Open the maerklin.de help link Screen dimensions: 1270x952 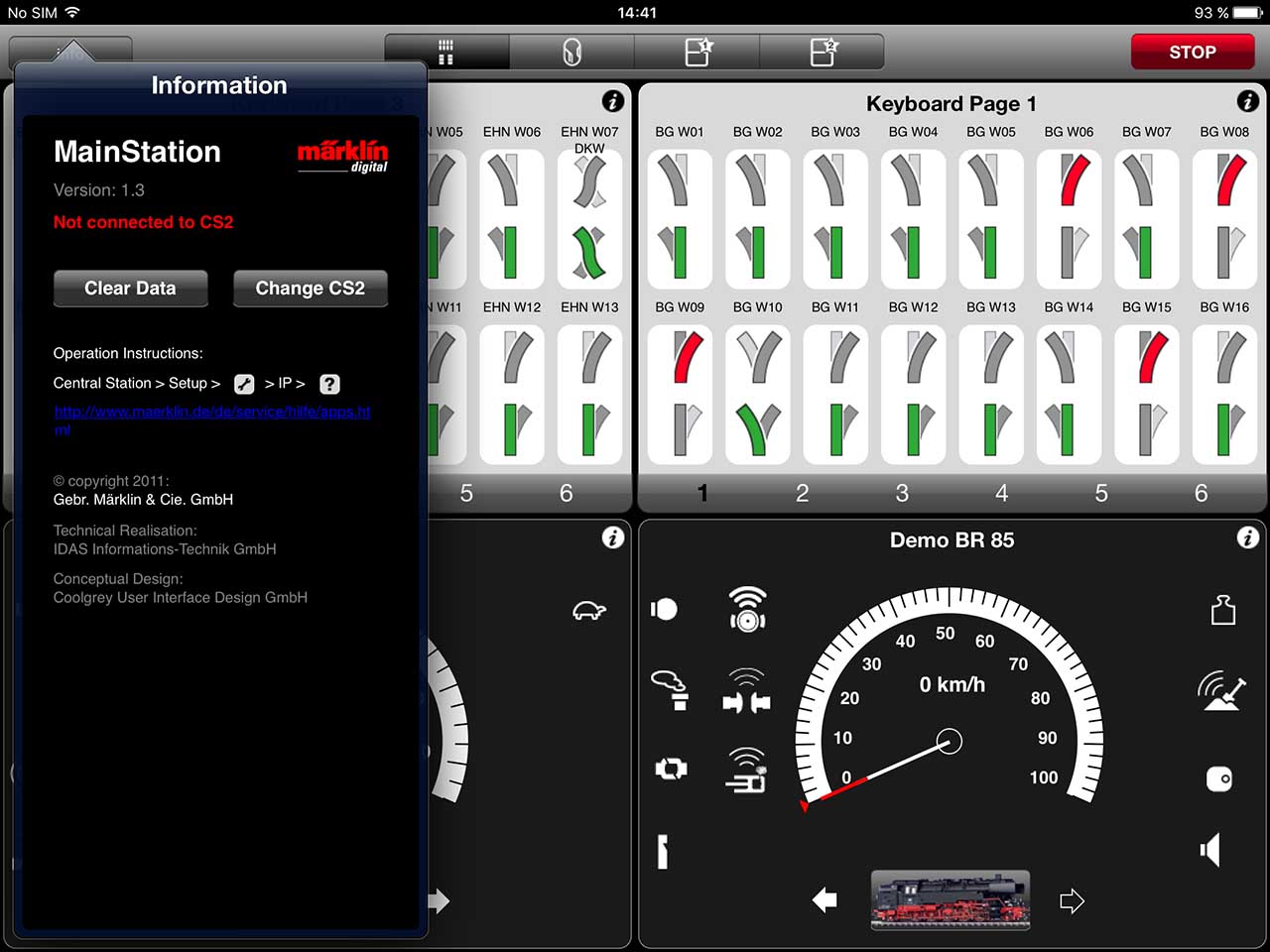point(212,420)
